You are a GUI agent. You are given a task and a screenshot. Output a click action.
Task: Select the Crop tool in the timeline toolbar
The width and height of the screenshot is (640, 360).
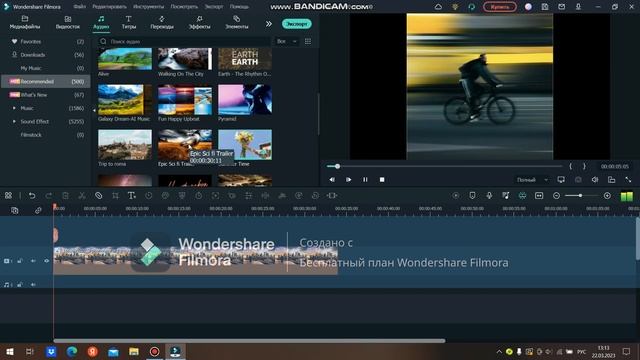click(116, 196)
